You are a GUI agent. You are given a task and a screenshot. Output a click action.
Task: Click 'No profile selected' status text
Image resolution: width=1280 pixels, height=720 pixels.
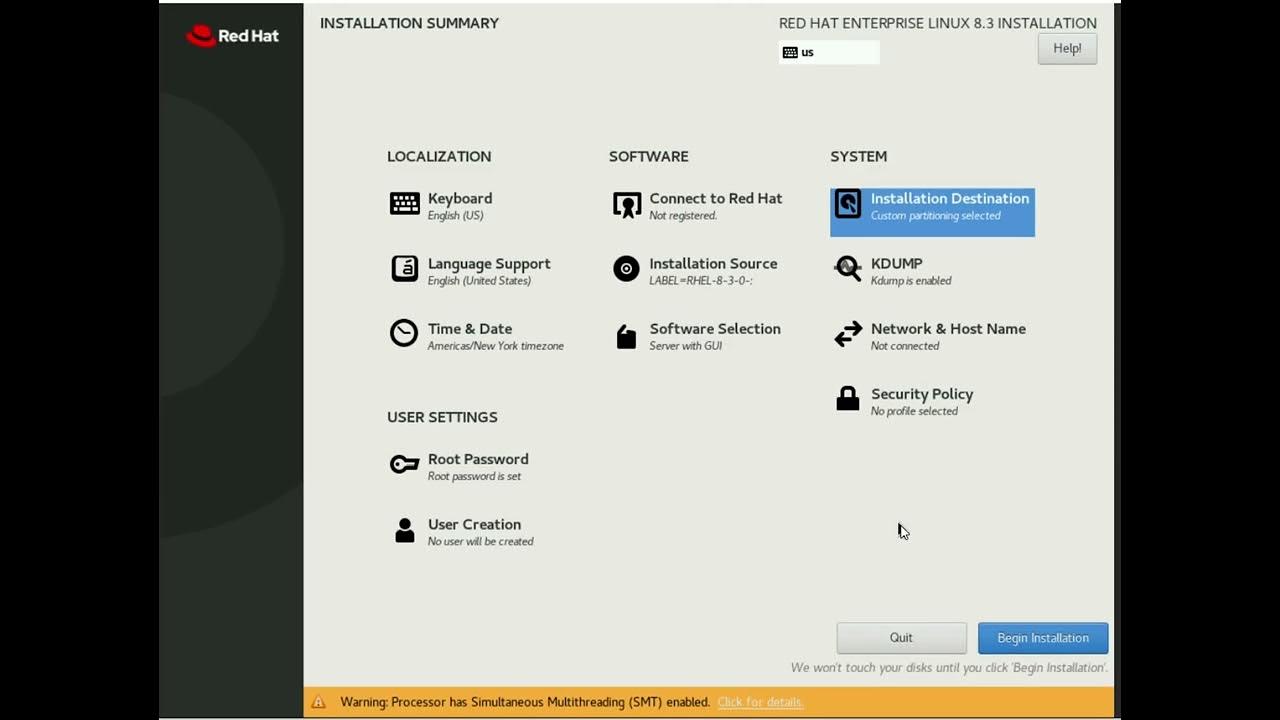coord(914,411)
